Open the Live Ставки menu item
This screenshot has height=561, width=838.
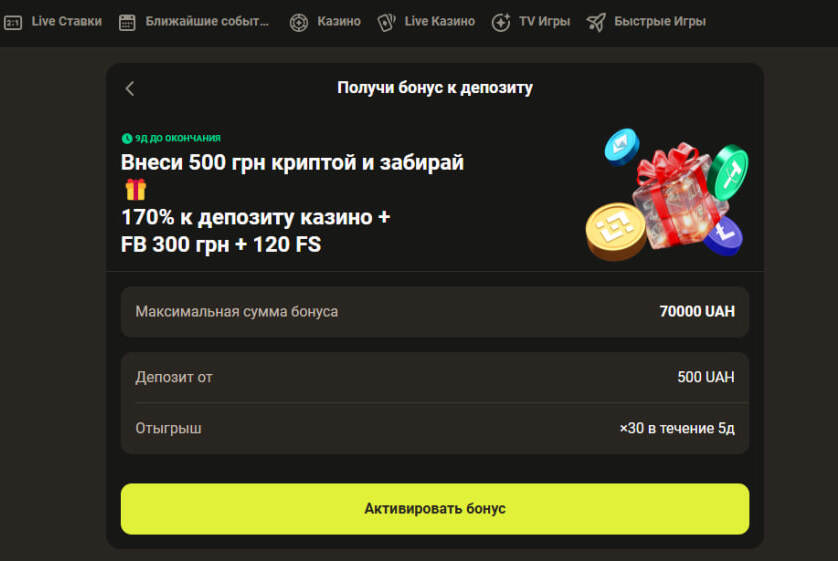(66, 21)
